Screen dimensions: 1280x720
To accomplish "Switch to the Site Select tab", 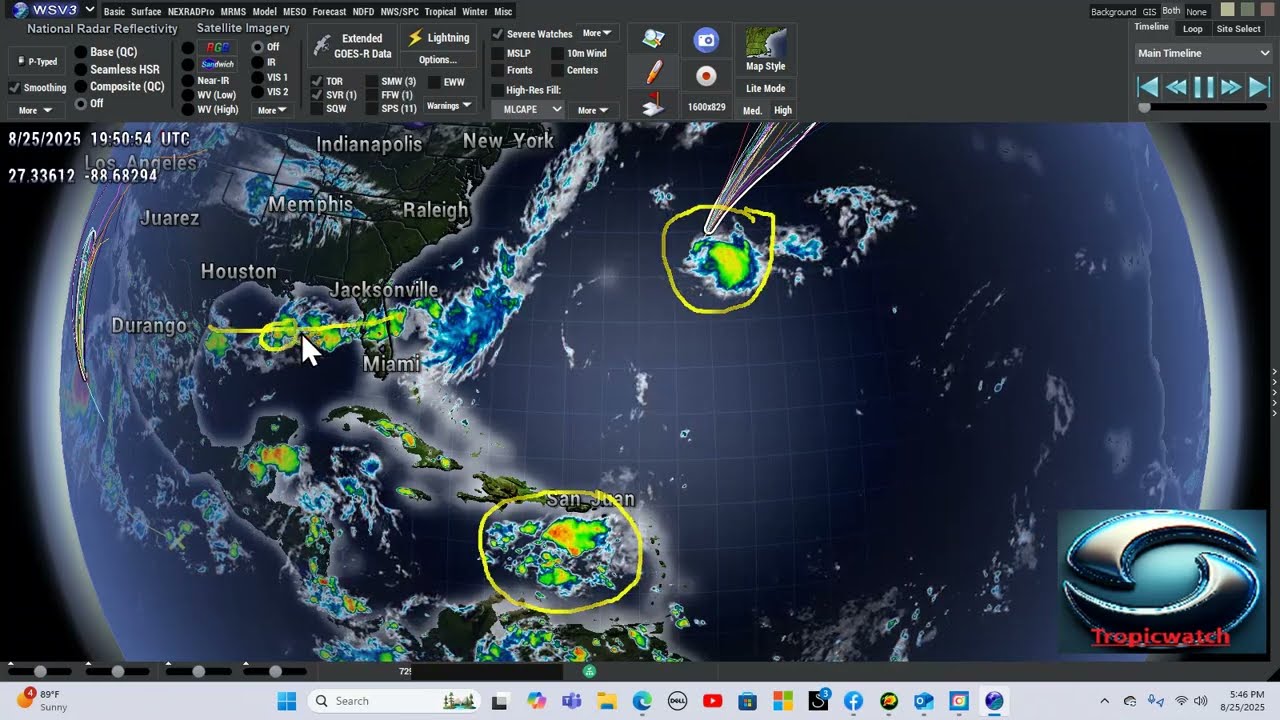I will pyautogui.click(x=1238, y=29).
